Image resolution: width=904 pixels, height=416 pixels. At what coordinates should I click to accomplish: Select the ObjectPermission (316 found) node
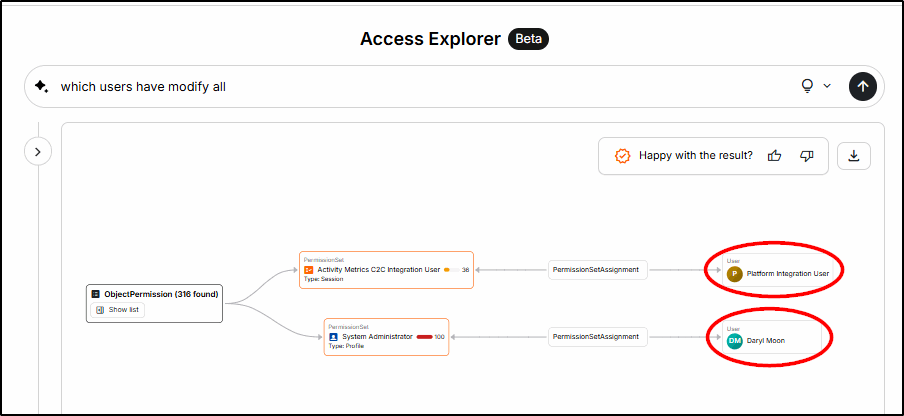coord(154,294)
